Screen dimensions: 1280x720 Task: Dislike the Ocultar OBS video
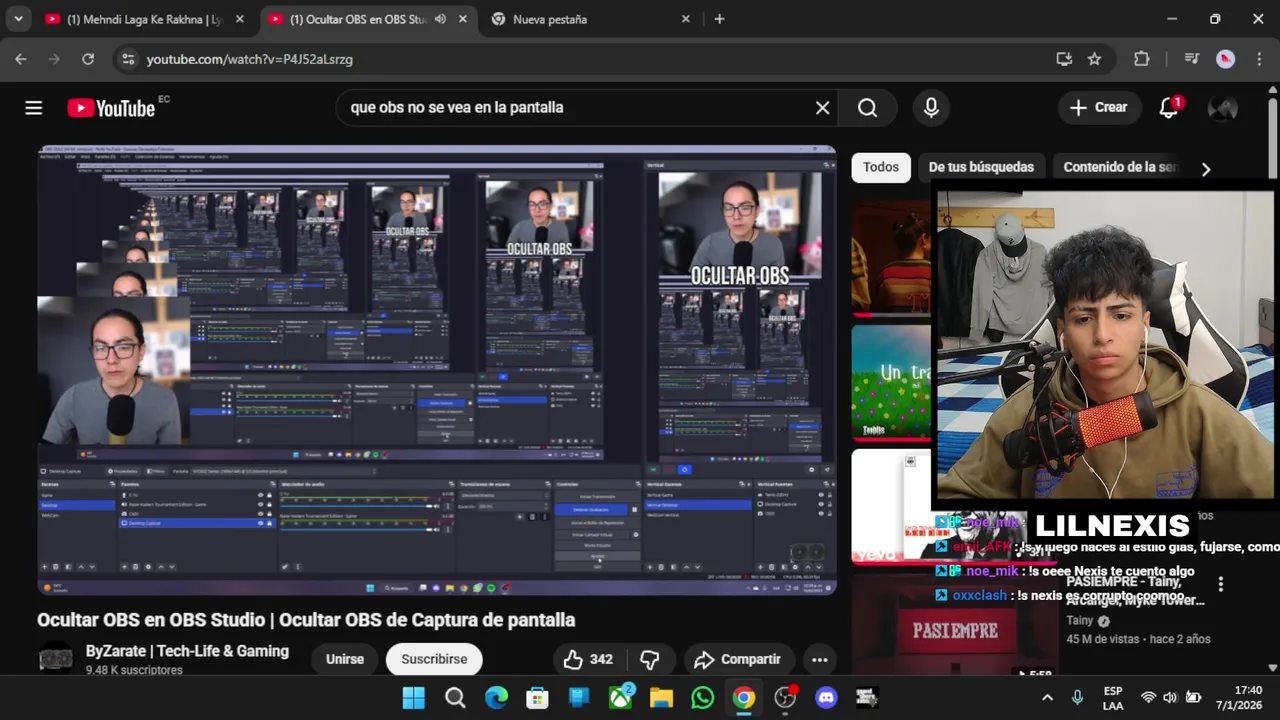click(x=650, y=659)
